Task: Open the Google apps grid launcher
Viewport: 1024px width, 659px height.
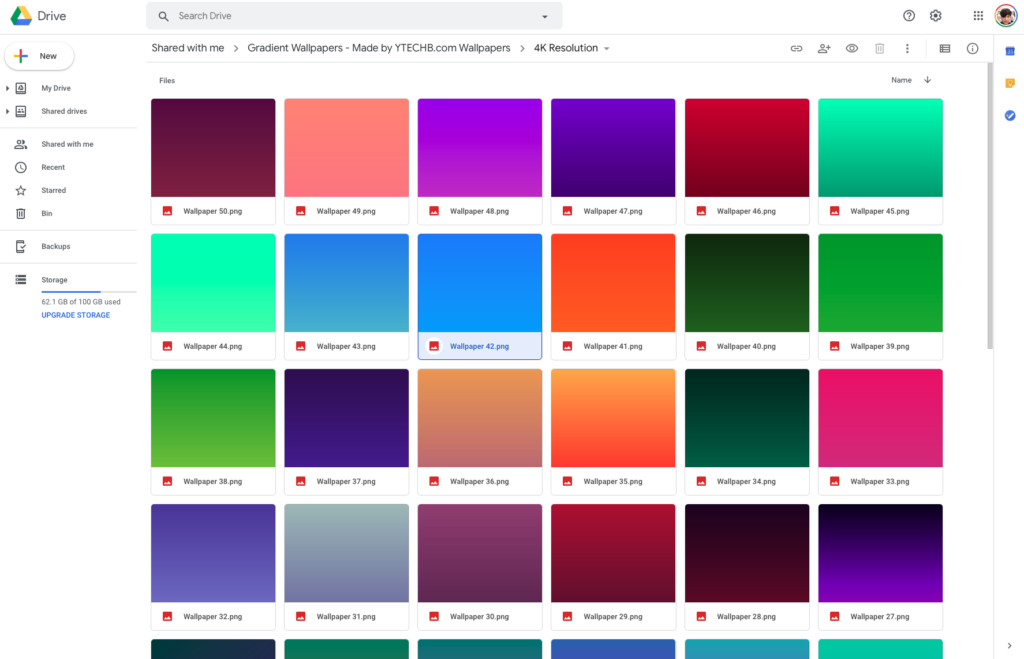Action: pyautogui.click(x=977, y=15)
